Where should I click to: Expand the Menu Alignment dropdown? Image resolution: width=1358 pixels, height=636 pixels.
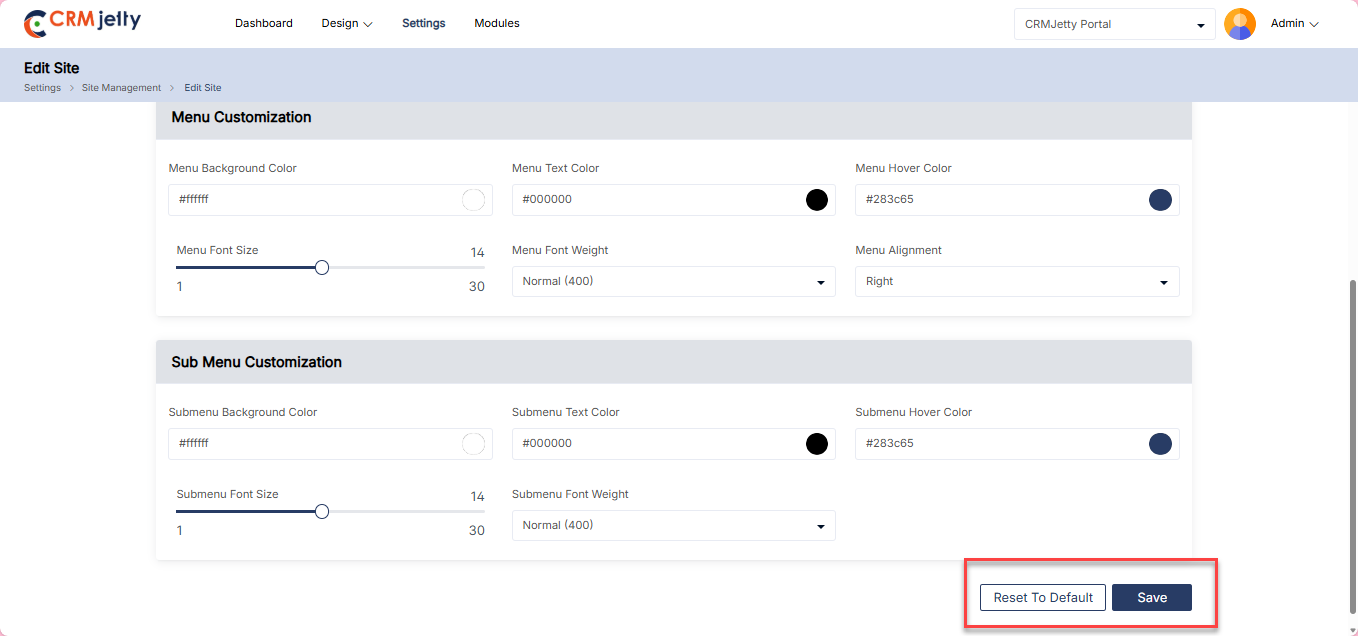click(1016, 282)
